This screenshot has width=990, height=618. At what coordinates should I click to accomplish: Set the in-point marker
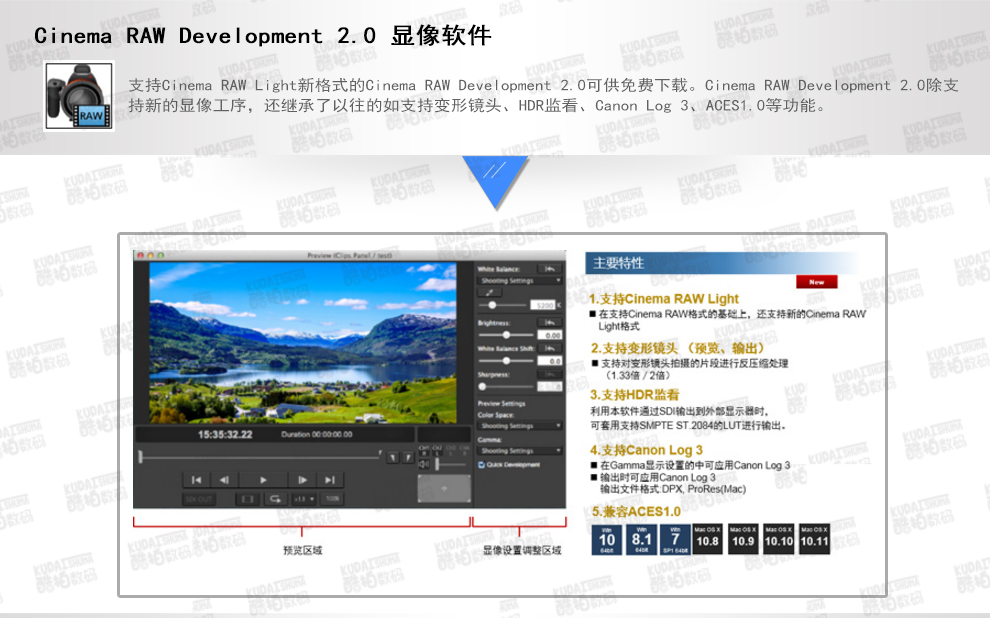point(393,457)
